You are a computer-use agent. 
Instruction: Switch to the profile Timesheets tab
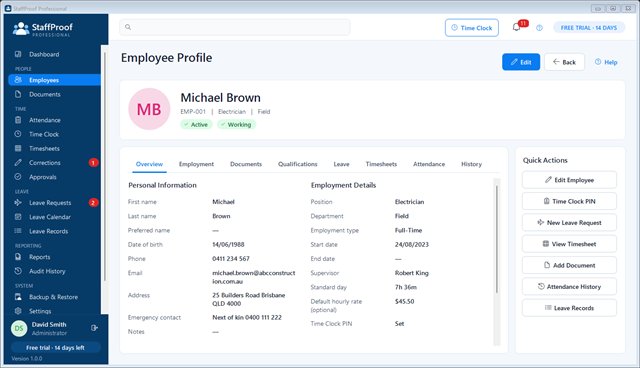point(381,164)
